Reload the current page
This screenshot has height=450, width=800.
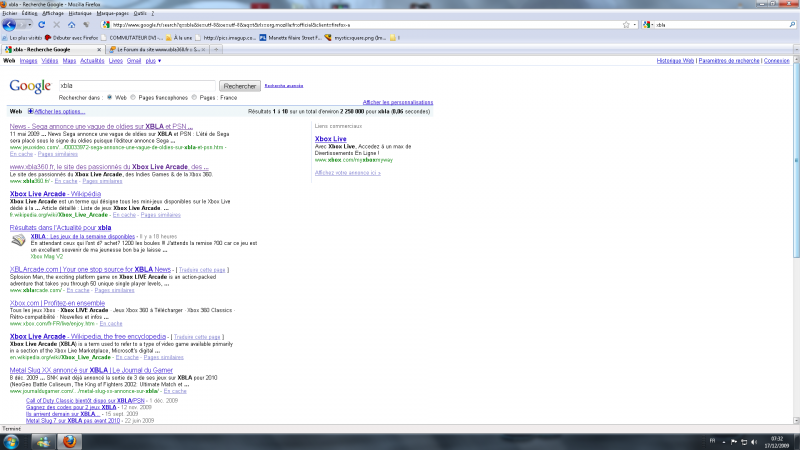42,24
